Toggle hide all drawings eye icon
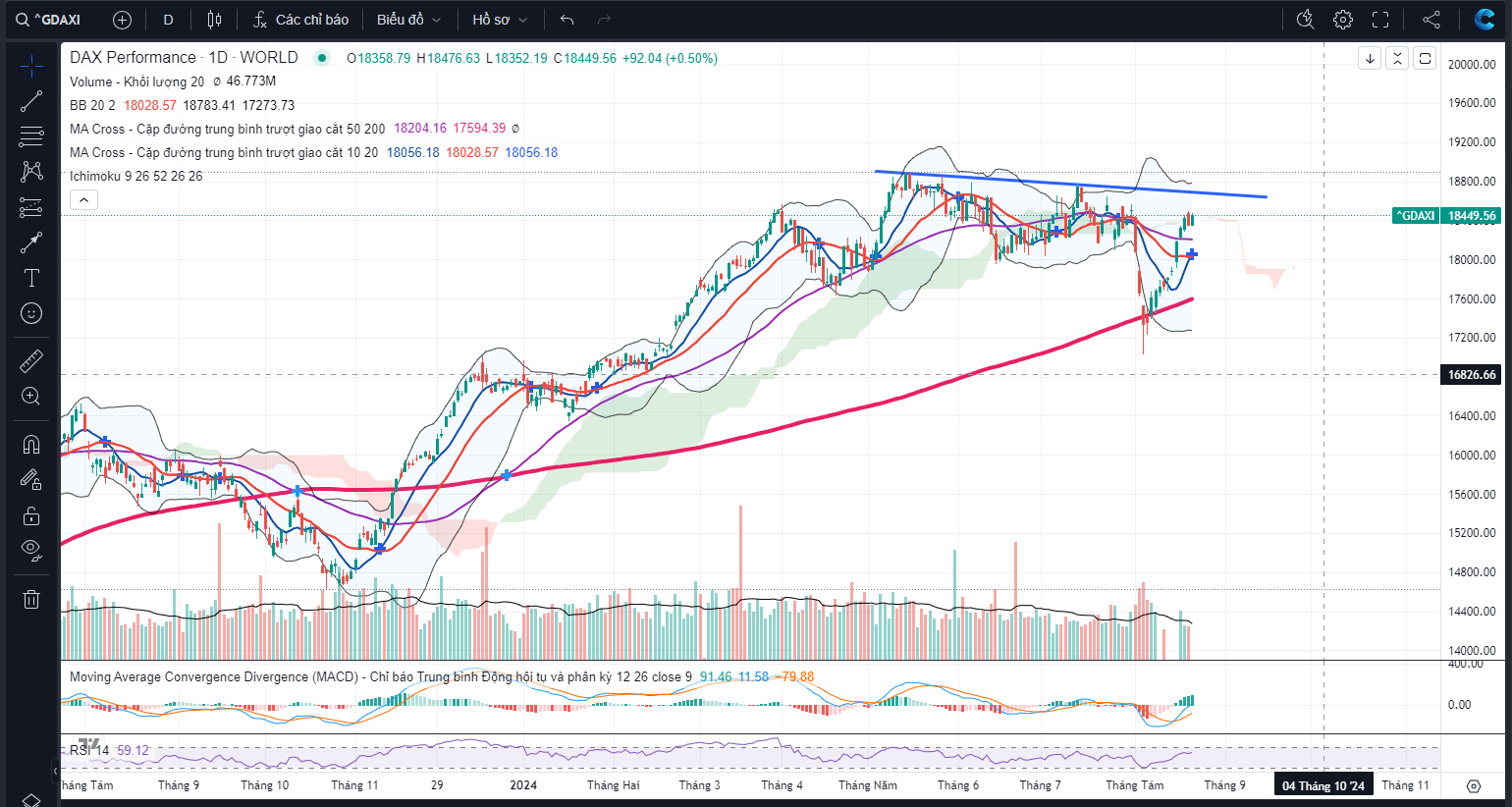This screenshot has width=1512, height=807. click(31, 549)
